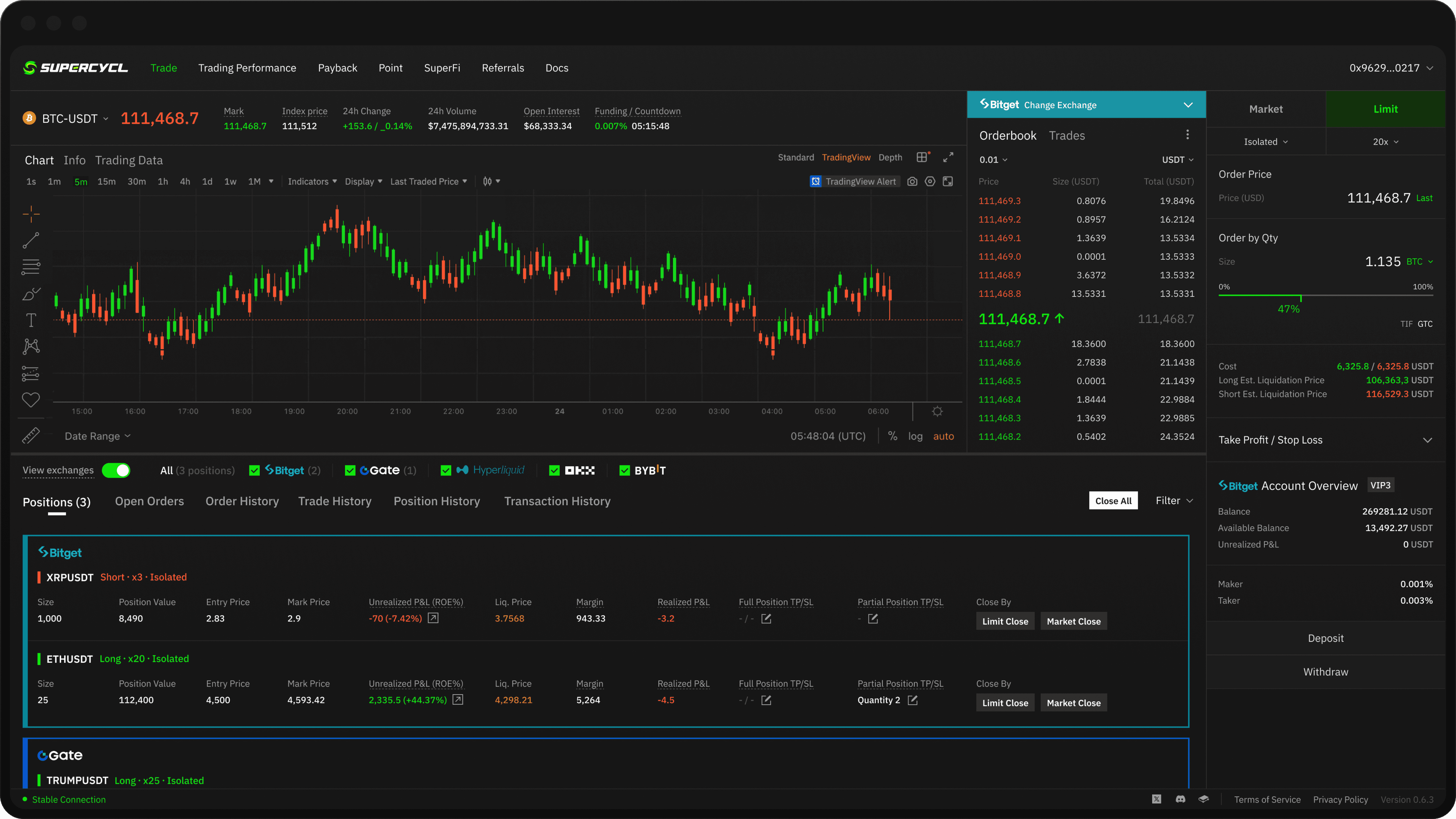Edit ETHUSDT Full Position TP/SL
This screenshot has height=819, width=1456.
coord(766,700)
